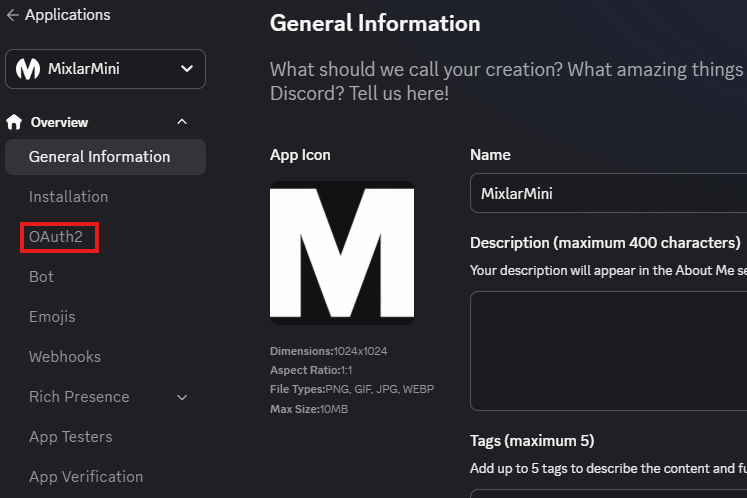Open the Webhooks page
Viewport: 747px width, 498px height.
point(65,357)
